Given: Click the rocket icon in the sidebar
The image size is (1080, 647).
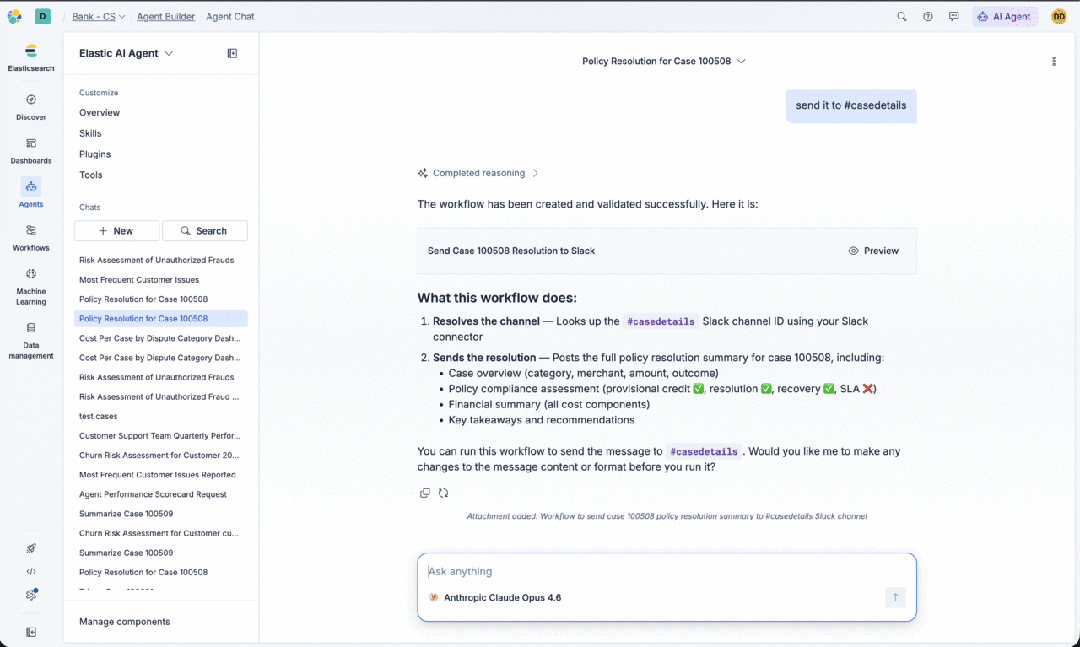Looking at the screenshot, I should point(31,548).
